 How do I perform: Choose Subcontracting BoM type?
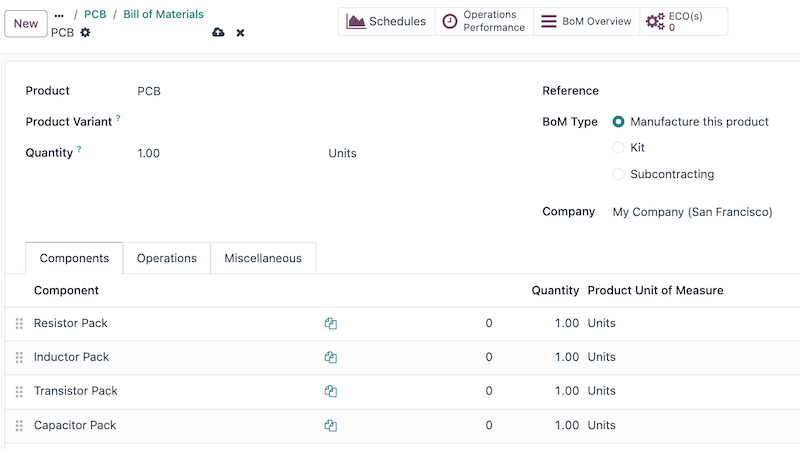point(618,174)
